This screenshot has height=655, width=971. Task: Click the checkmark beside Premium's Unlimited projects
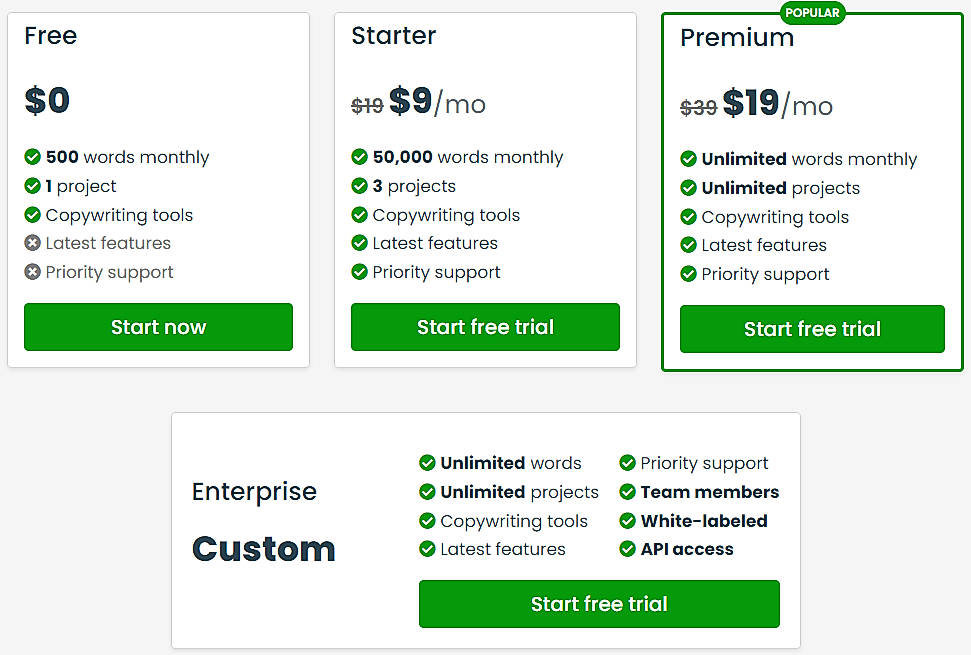click(x=689, y=188)
